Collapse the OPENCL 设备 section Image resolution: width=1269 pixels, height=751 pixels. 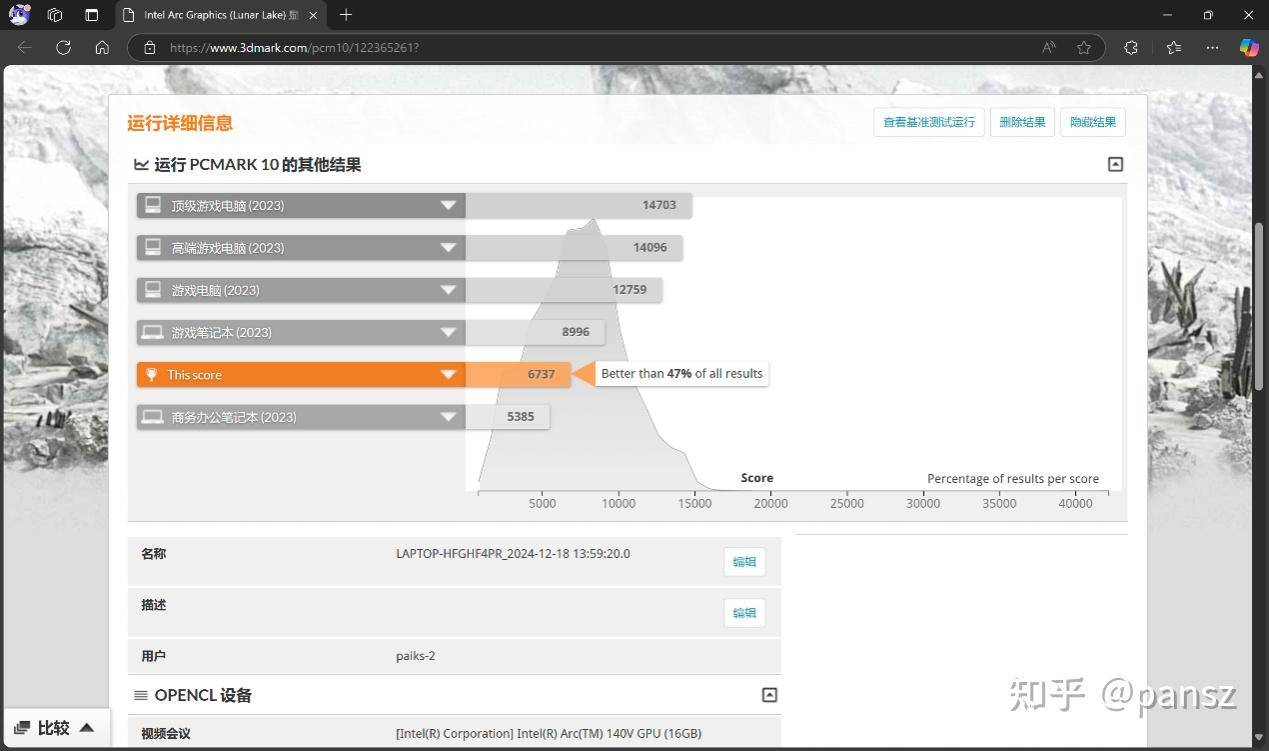(769, 695)
